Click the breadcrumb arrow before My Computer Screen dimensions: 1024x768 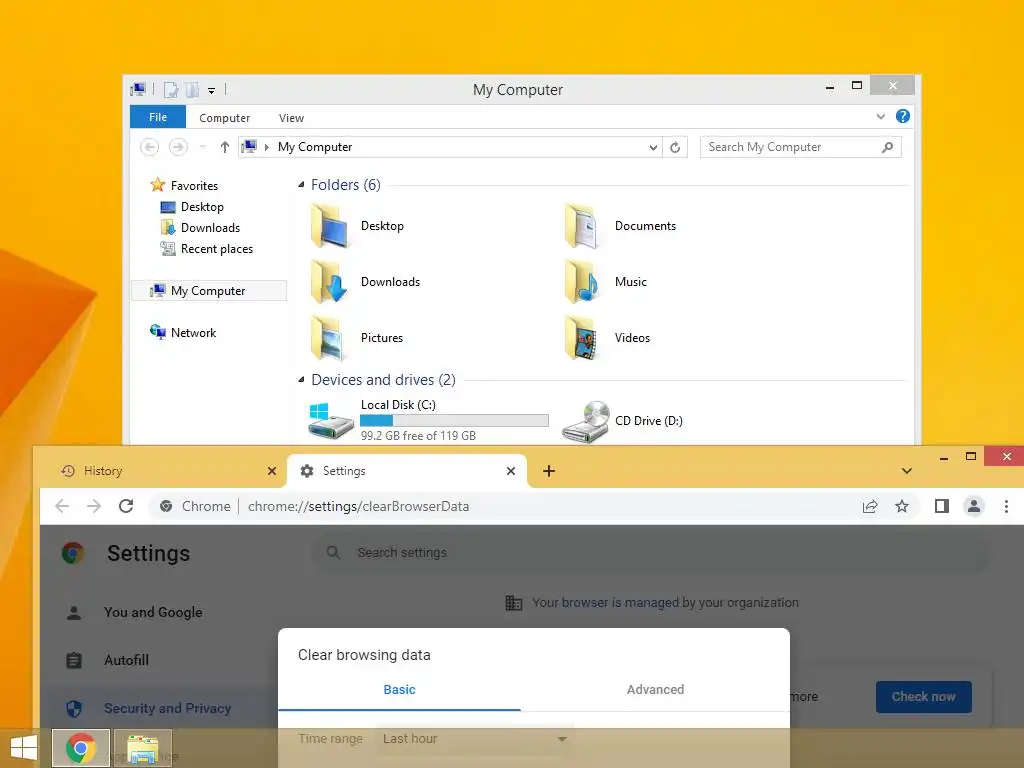coord(266,148)
